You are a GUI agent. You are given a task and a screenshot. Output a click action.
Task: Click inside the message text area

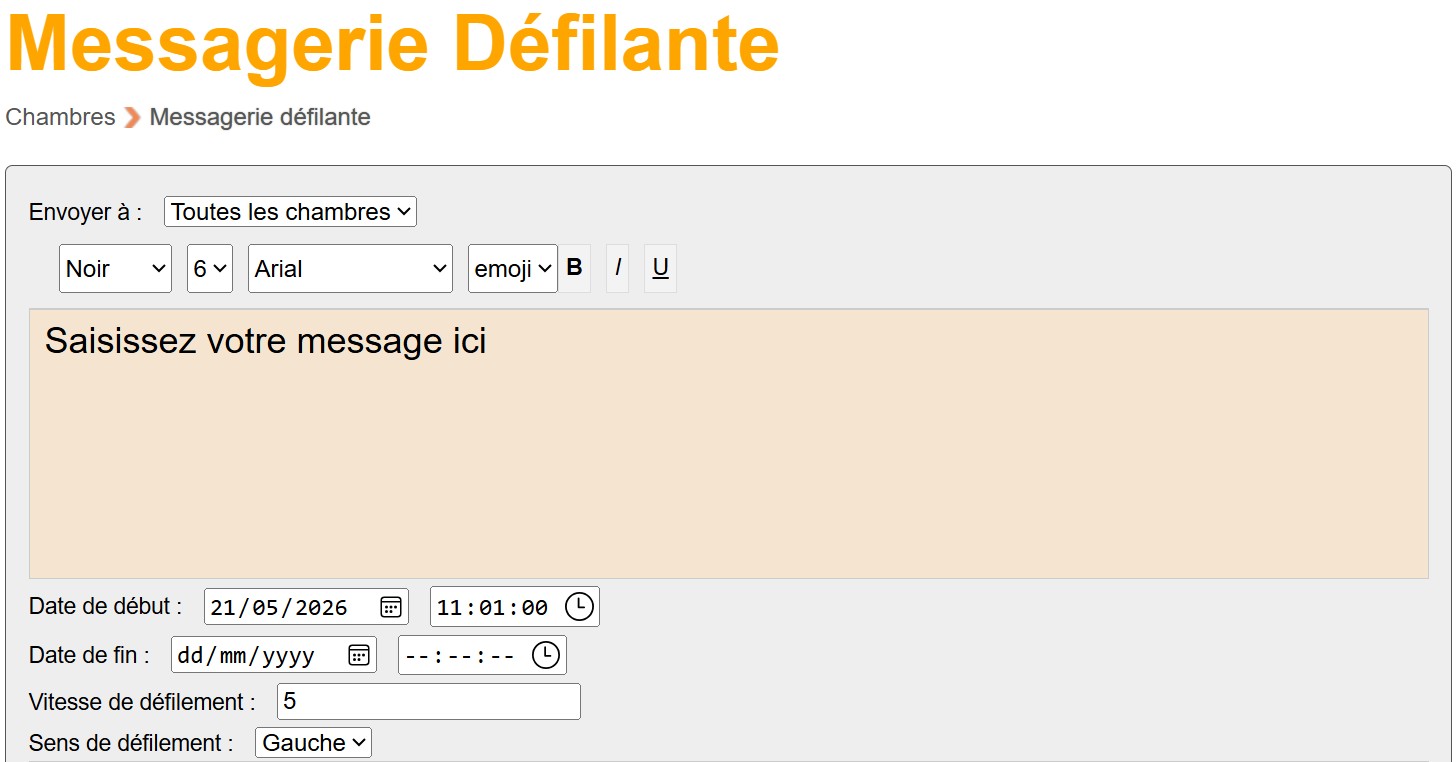tap(728, 443)
